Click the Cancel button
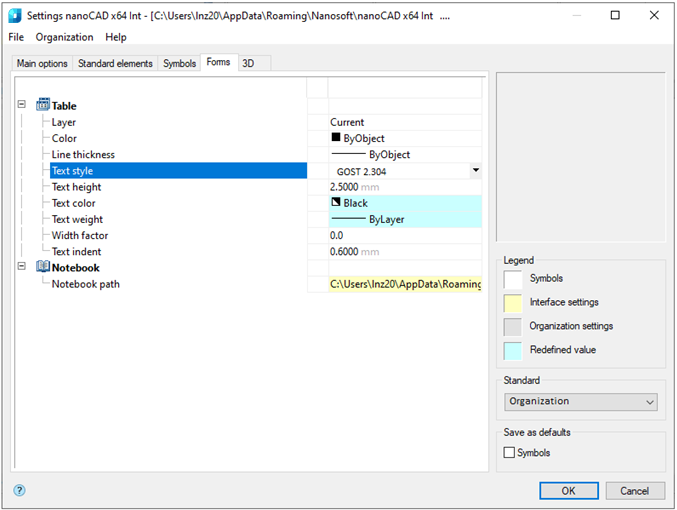677x510 pixels. pyautogui.click(x=635, y=491)
